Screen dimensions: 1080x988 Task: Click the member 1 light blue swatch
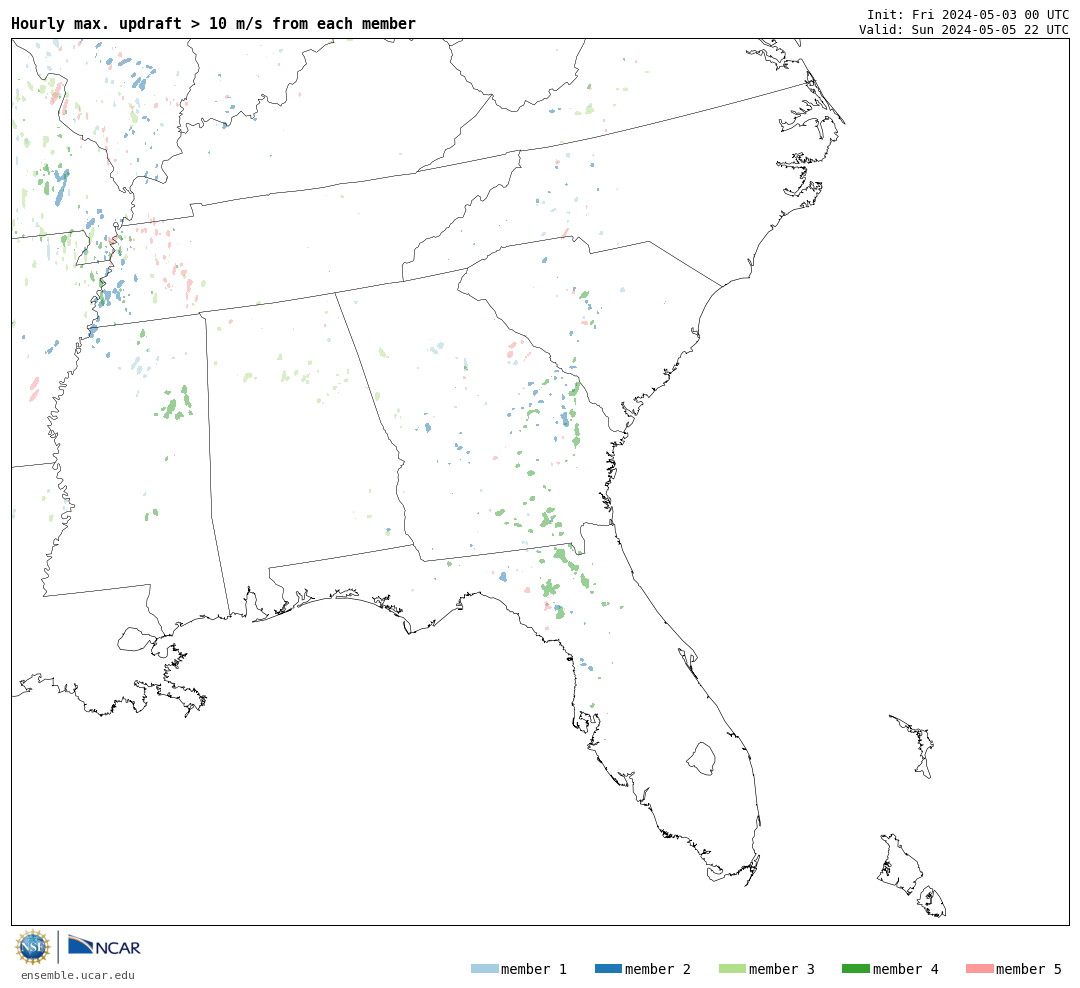pyautogui.click(x=485, y=969)
